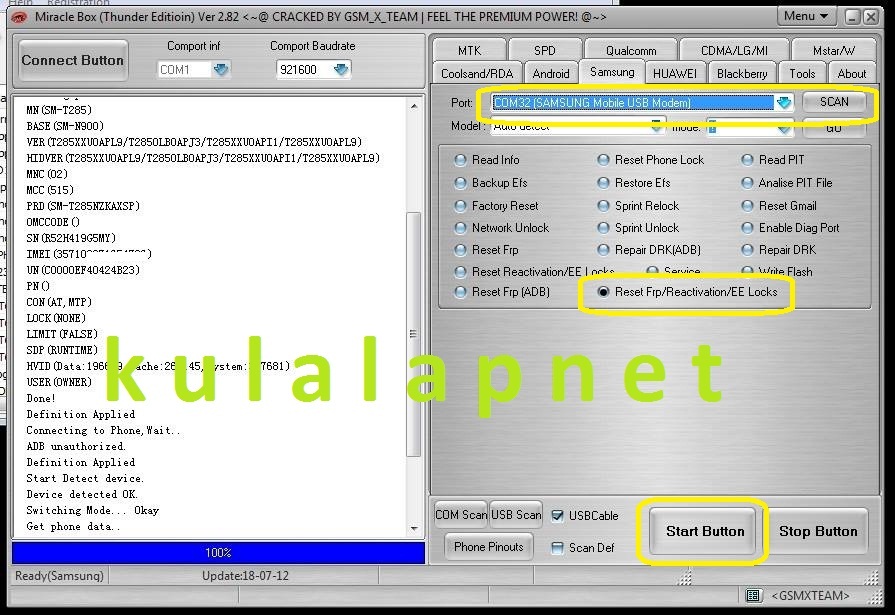The image size is (895, 615).
Task: Switch to the SPD tab
Action: tap(545, 50)
